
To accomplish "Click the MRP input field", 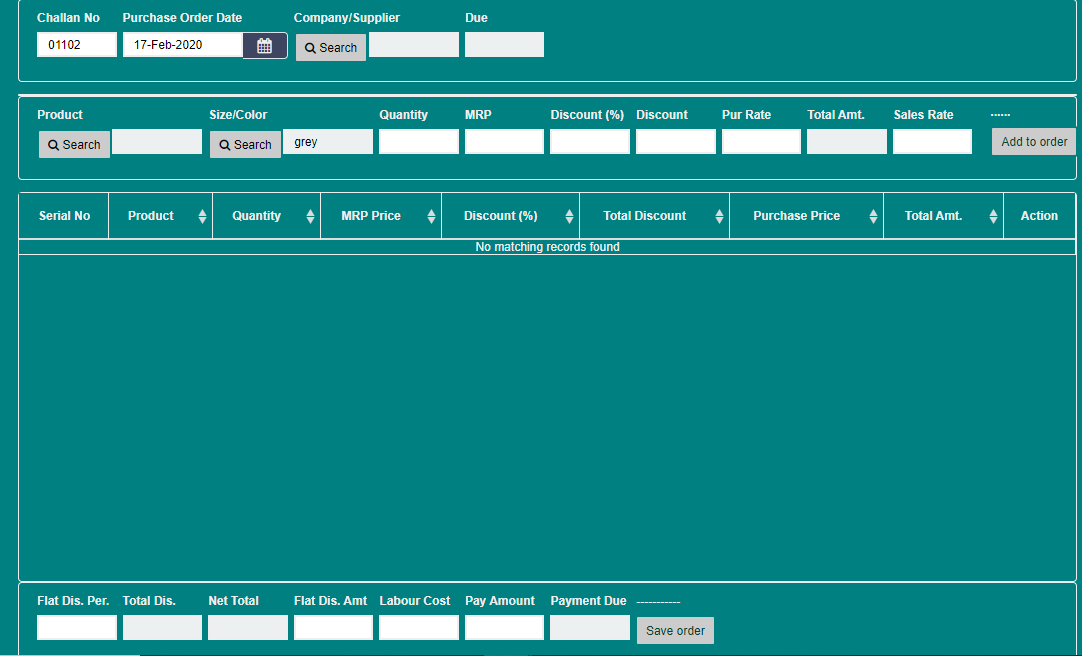I will [504, 142].
